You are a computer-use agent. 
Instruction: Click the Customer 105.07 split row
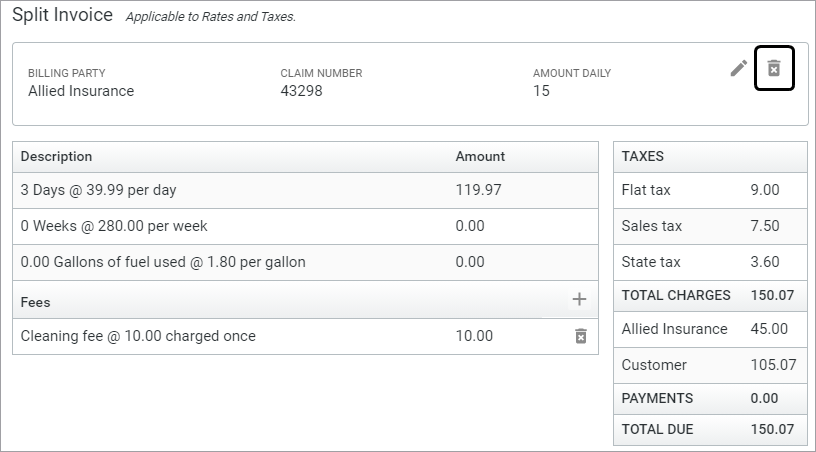[709, 365]
